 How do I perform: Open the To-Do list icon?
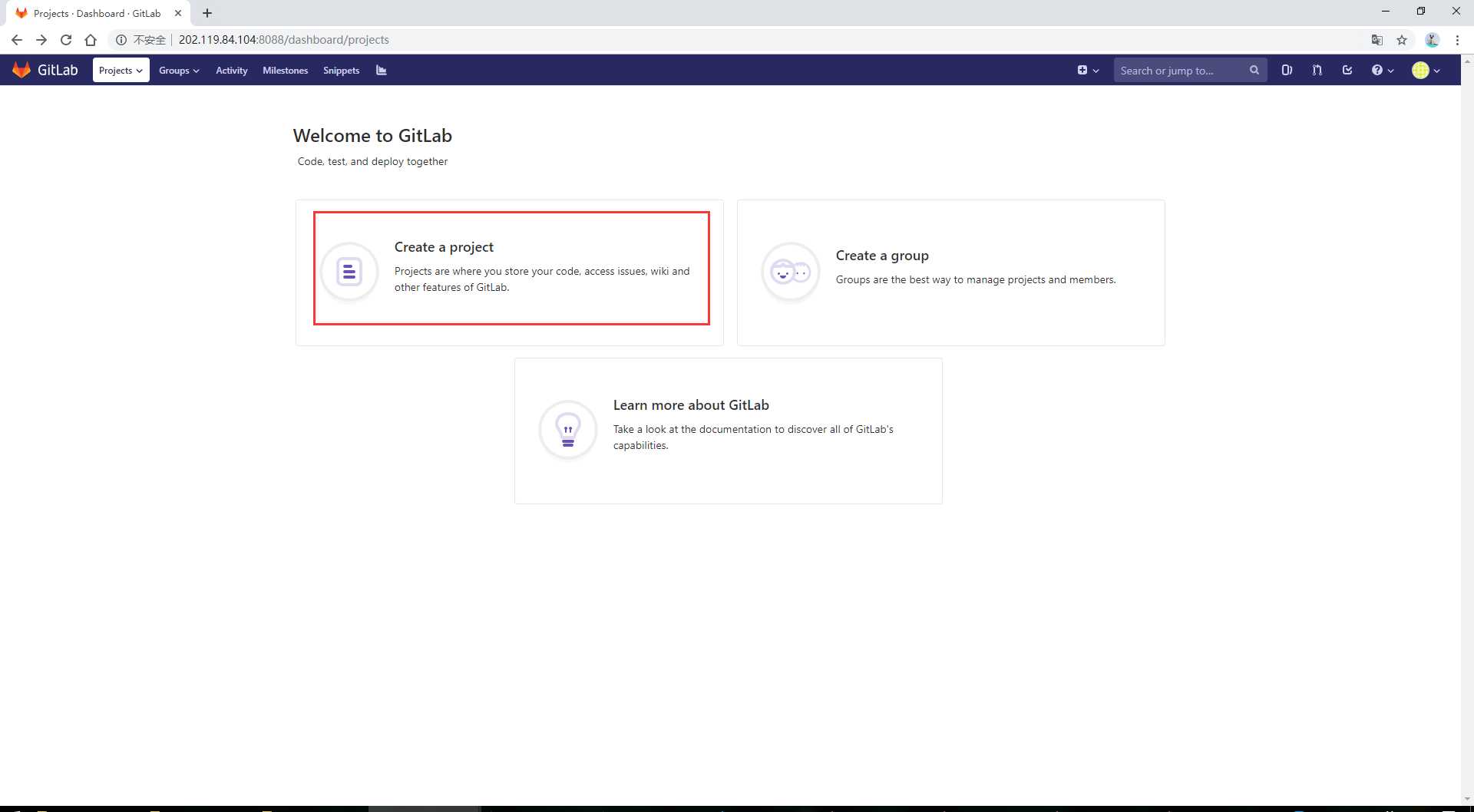point(1347,70)
